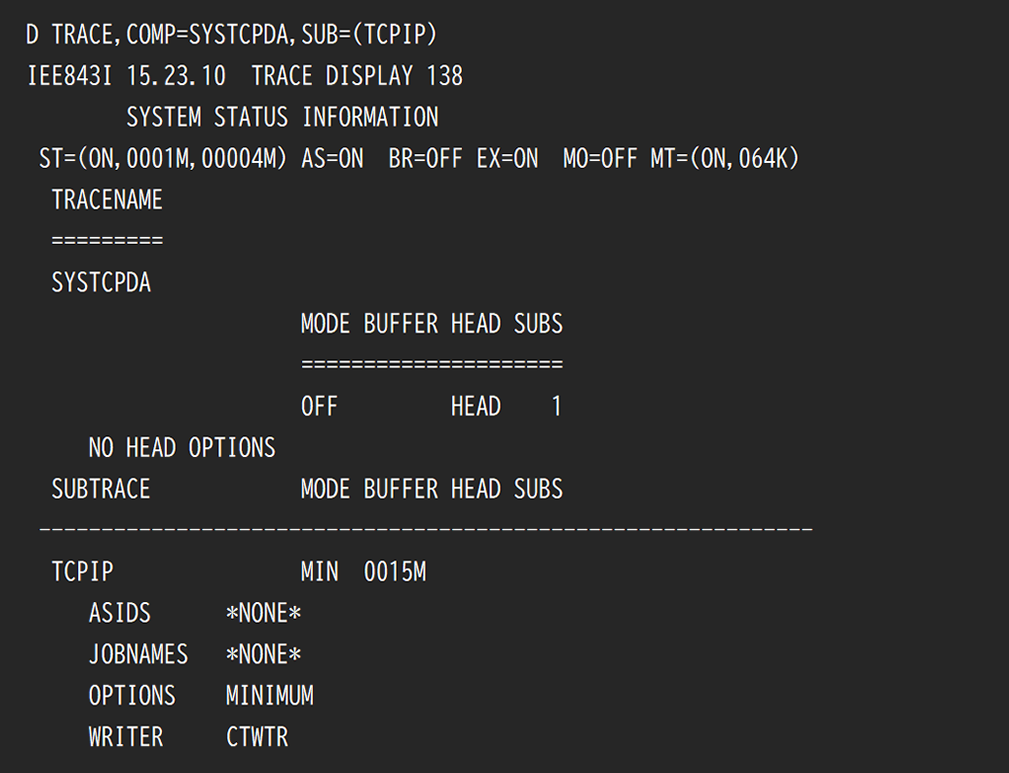Click the IEE843I message identifier

coord(69,76)
